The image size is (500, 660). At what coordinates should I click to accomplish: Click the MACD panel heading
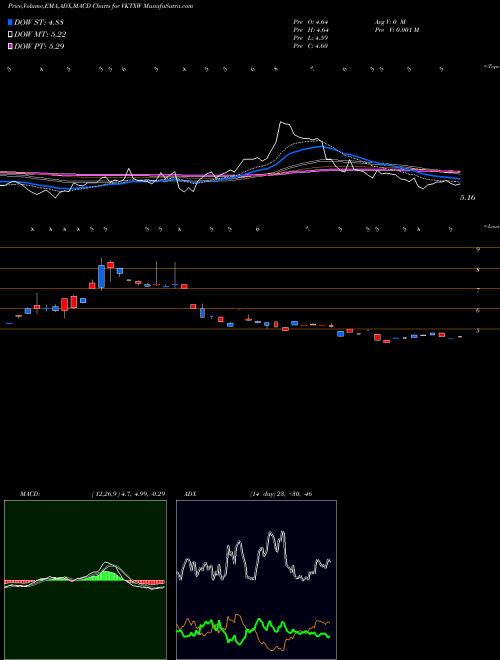29,494
